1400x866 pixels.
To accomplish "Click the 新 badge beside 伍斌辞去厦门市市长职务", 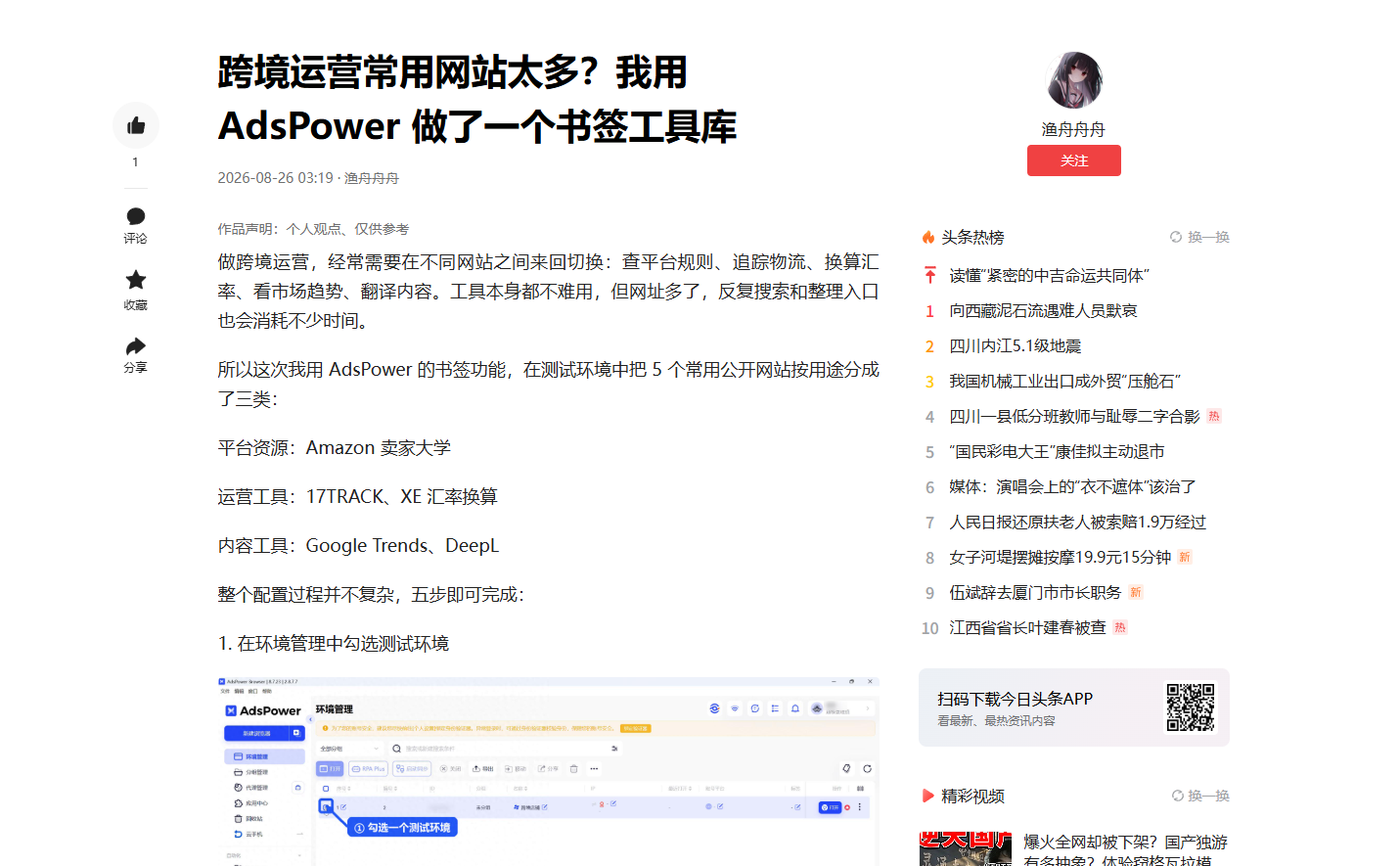I will tap(1136, 592).
